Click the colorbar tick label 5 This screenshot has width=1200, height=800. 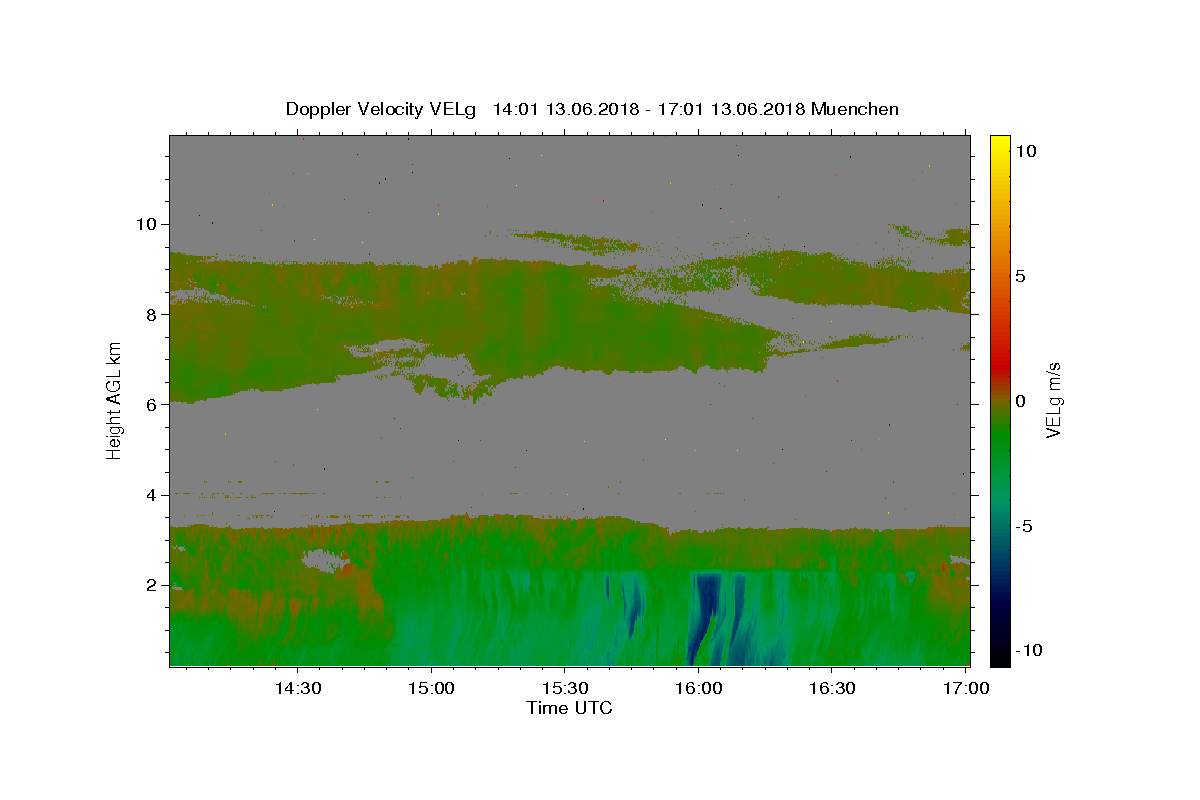tap(1020, 276)
